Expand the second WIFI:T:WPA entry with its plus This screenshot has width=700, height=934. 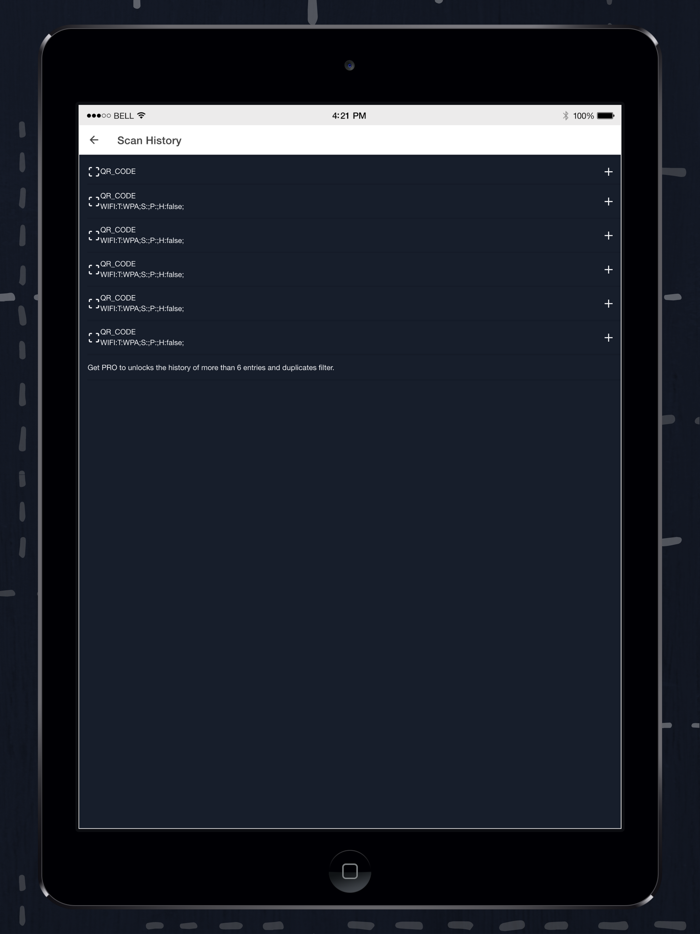click(608, 235)
